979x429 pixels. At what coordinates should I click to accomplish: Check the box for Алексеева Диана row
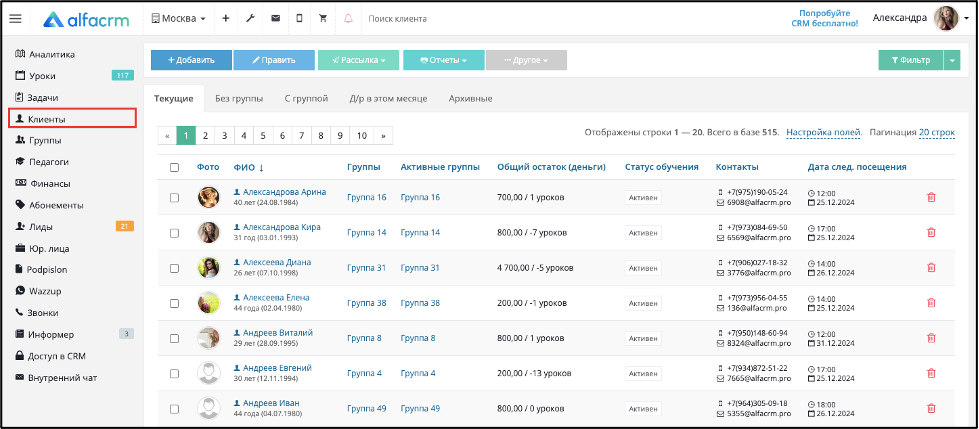[174, 268]
